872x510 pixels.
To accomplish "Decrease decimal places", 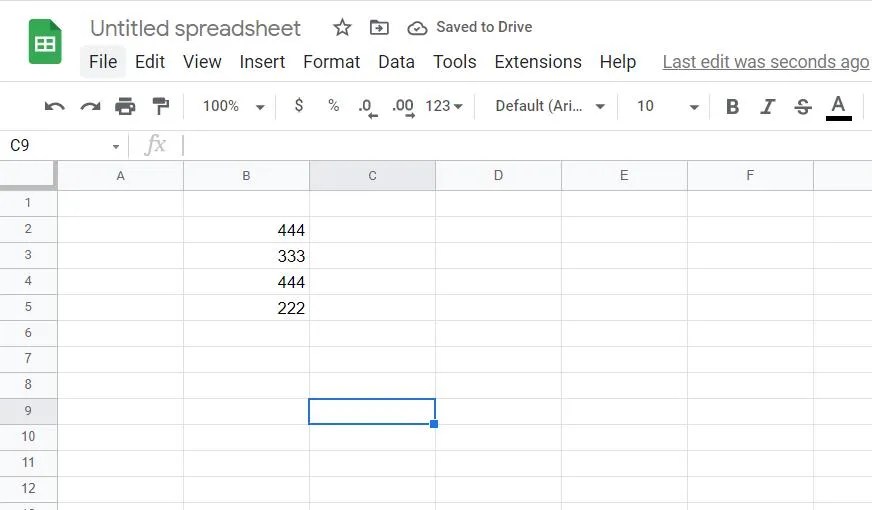I will 368,107.
